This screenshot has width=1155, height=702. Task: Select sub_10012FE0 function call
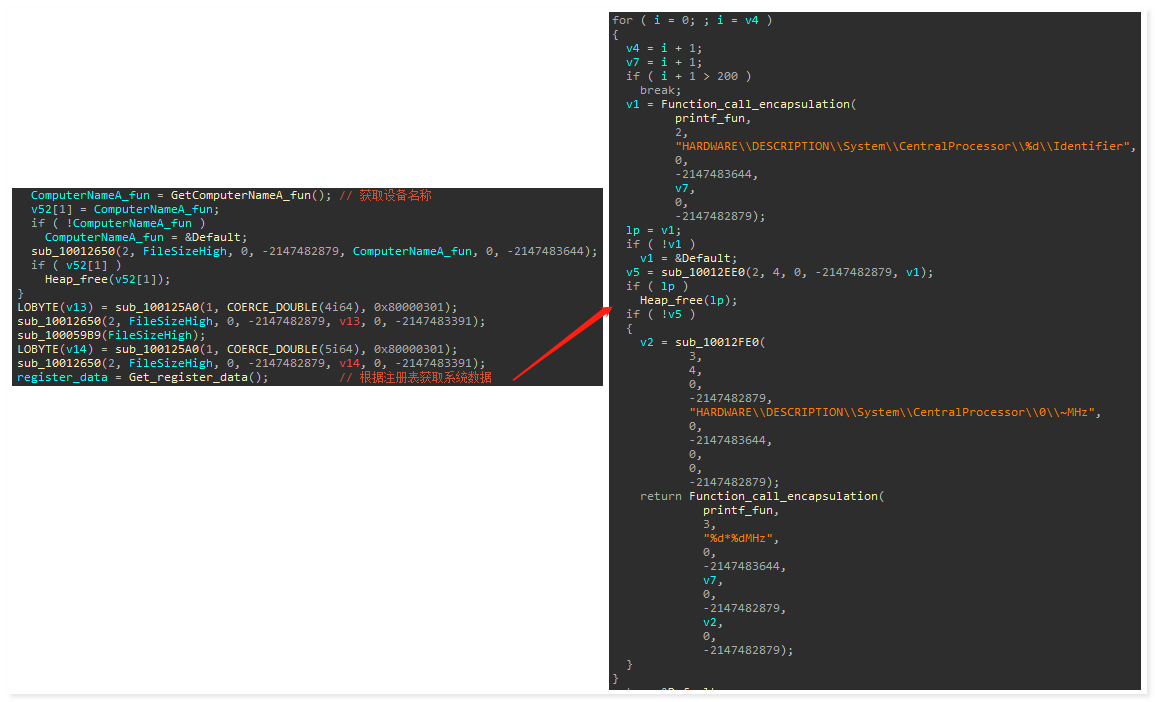pyautogui.click(x=717, y=342)
